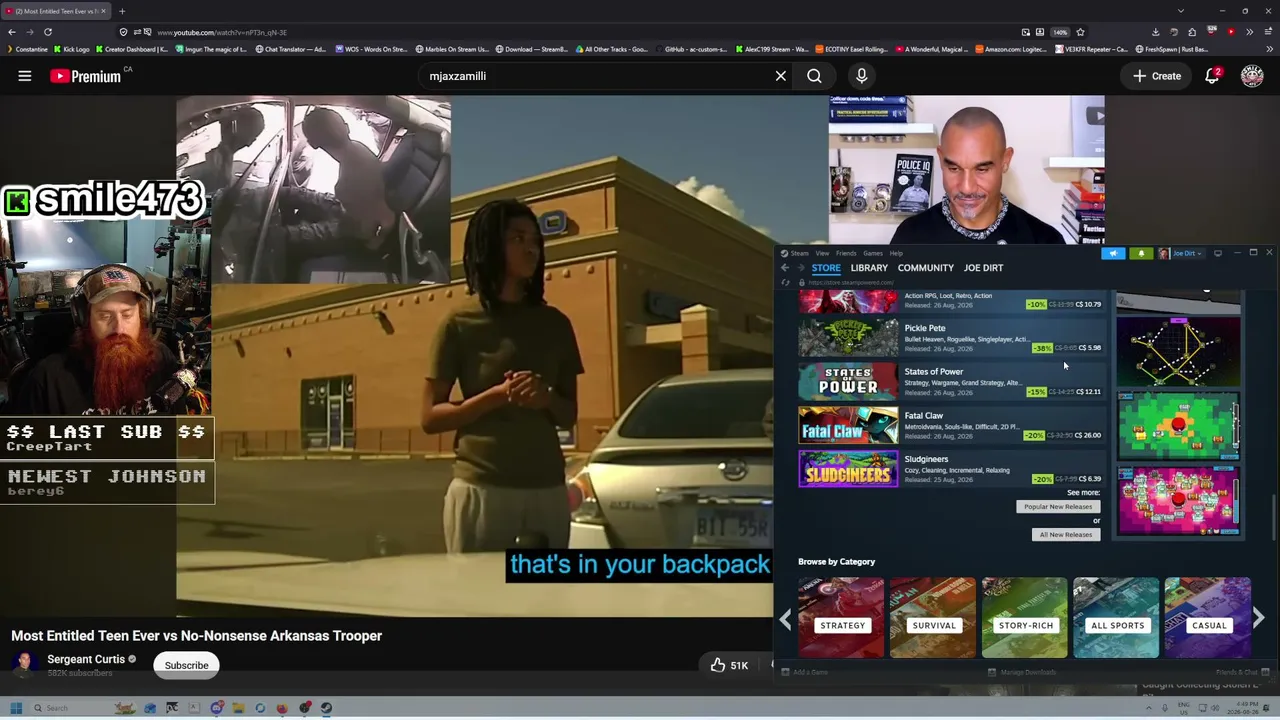The height and width of the screenshot is (720, 1280).
Task: Click Add a Game in Steam footer
Action: [x=805, y=672]
